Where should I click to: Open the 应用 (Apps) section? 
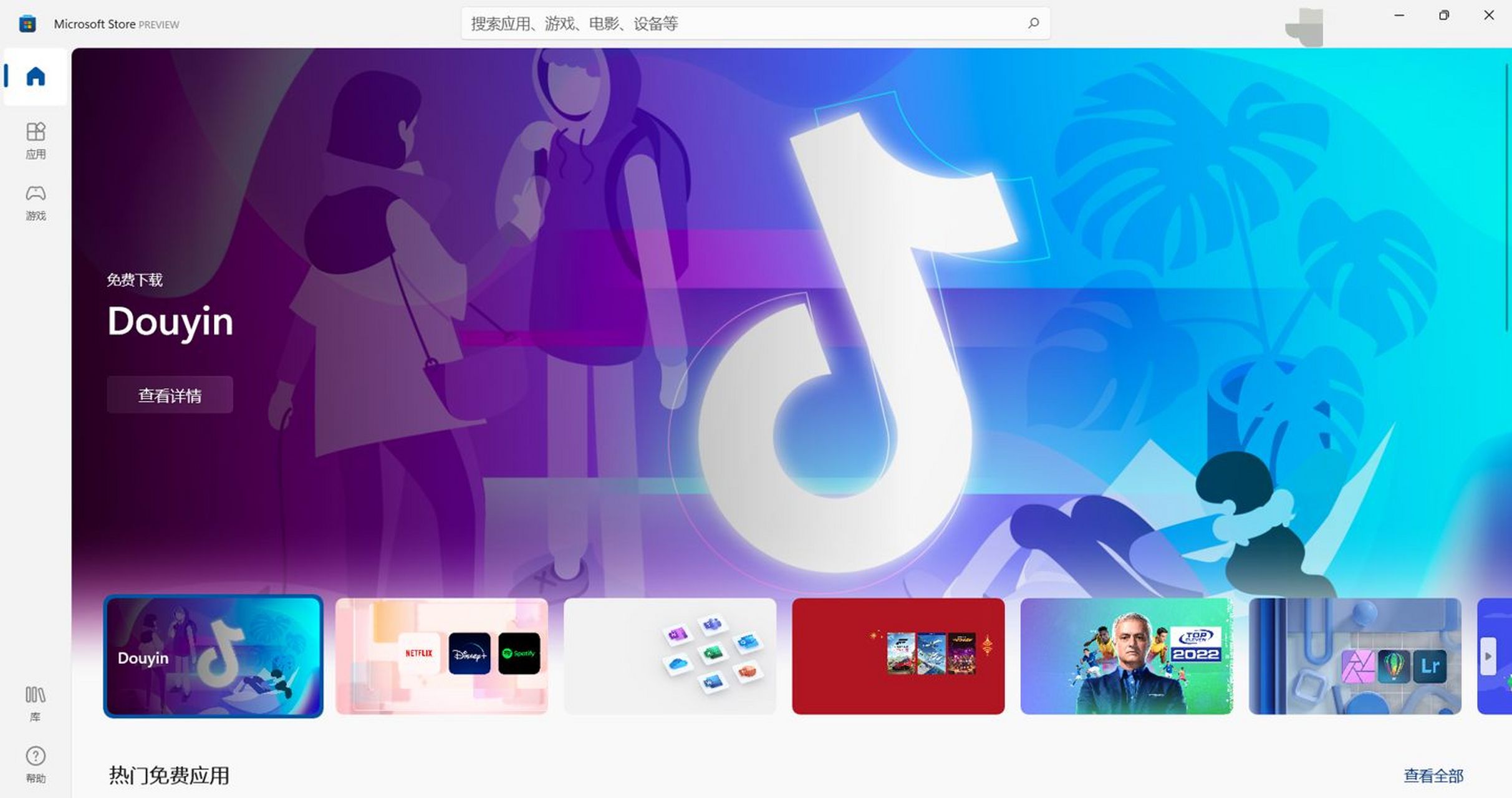[36, 141]
